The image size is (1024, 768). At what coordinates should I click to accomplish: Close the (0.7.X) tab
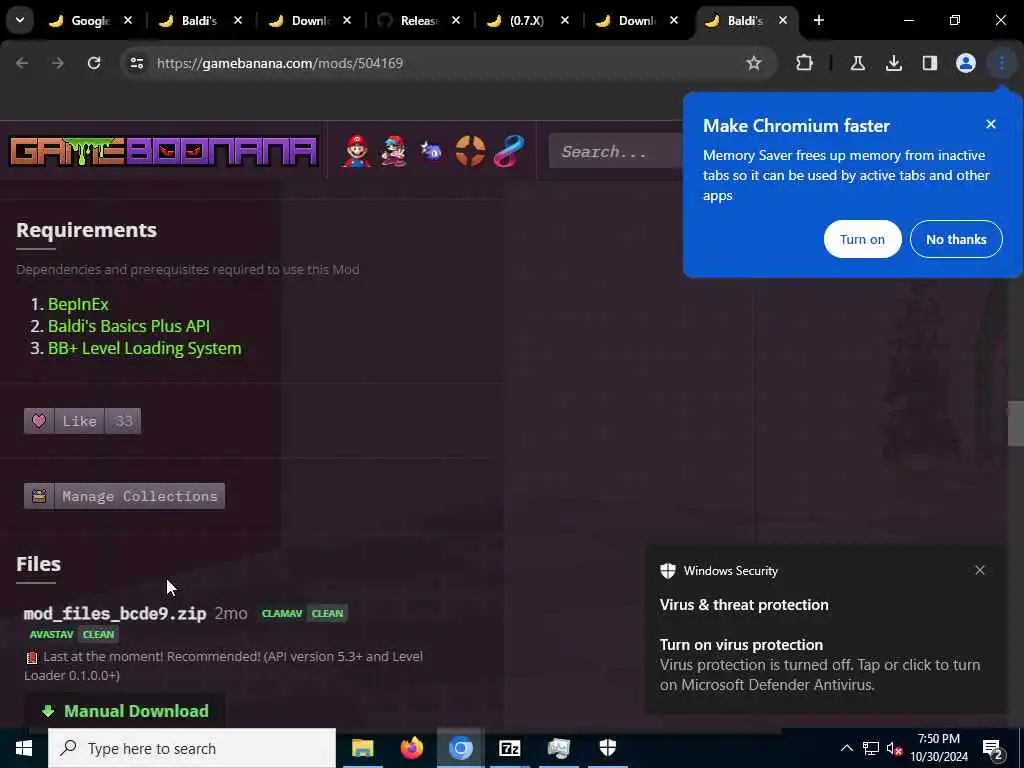pyautogui.click(x=565, y=20)
